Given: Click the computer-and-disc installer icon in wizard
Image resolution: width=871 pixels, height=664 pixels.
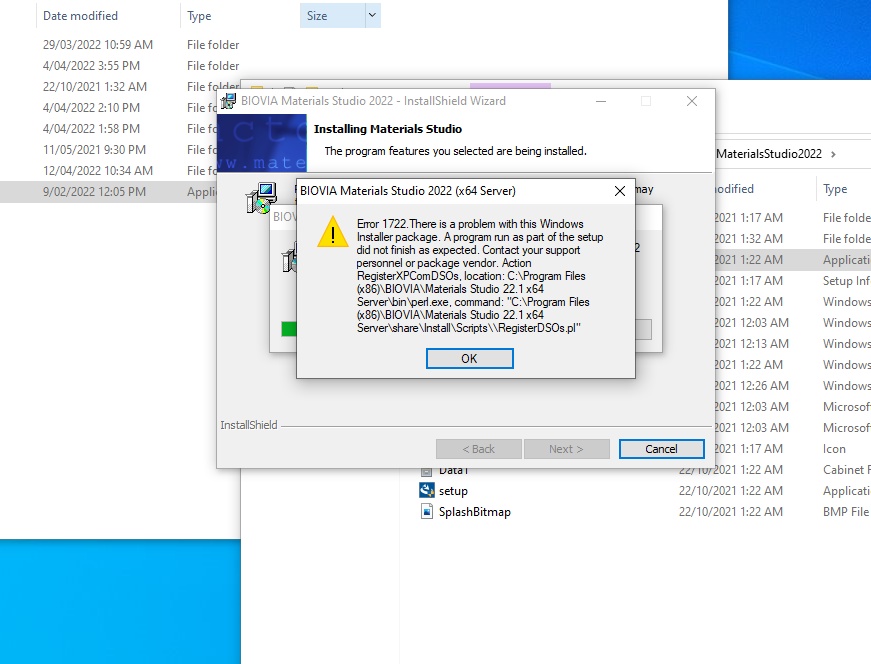Looking at the screenshot, I should pos(261,198).
